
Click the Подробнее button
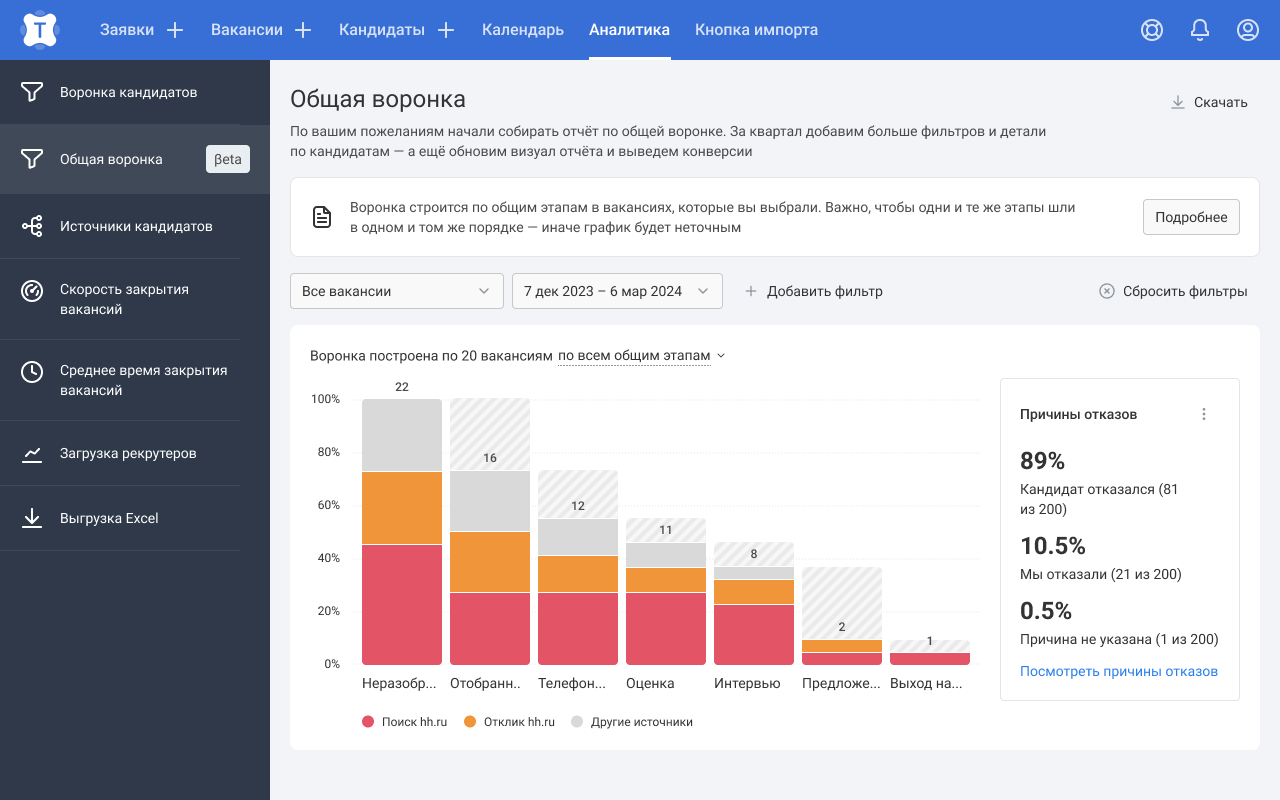1191,217
